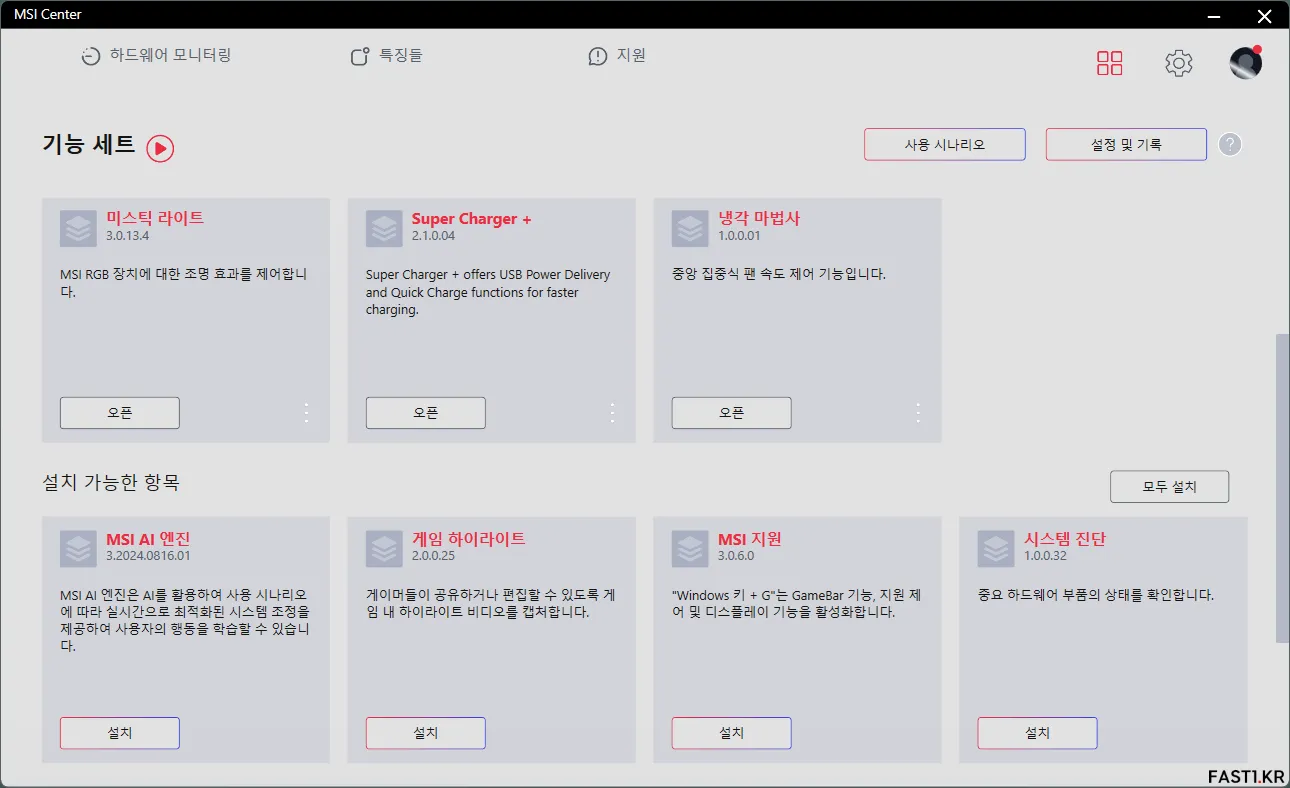Click the 냉각 마법사 layers icon
This screenshot has width=1290, height=788.
690,229
